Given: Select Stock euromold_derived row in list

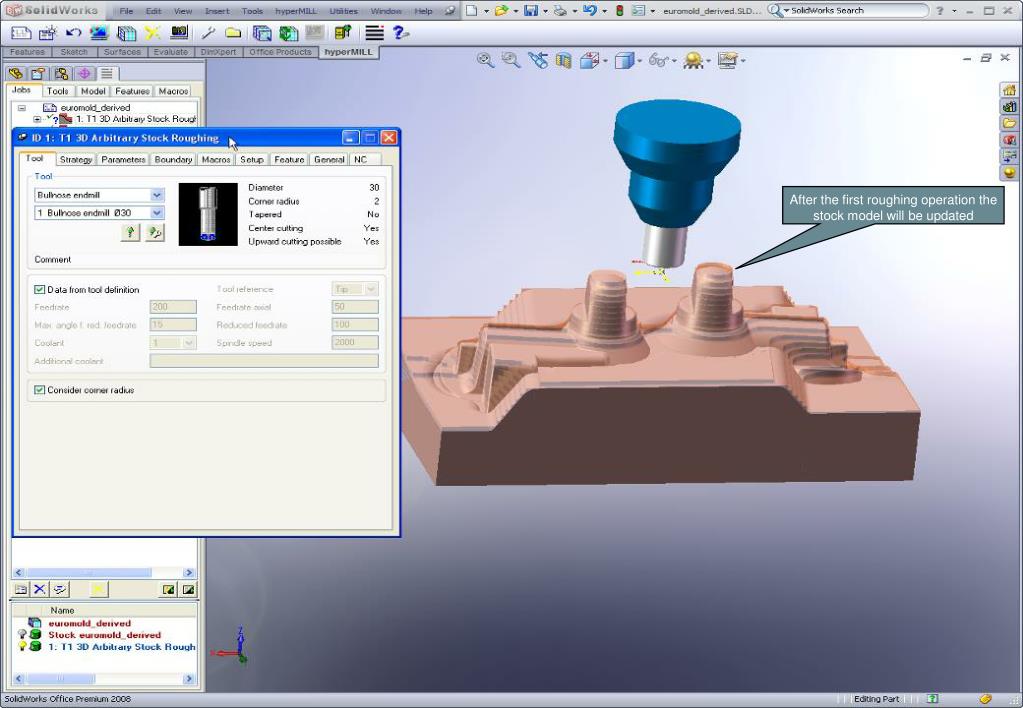Looking at the screenshot, I should tap(104, 634).
